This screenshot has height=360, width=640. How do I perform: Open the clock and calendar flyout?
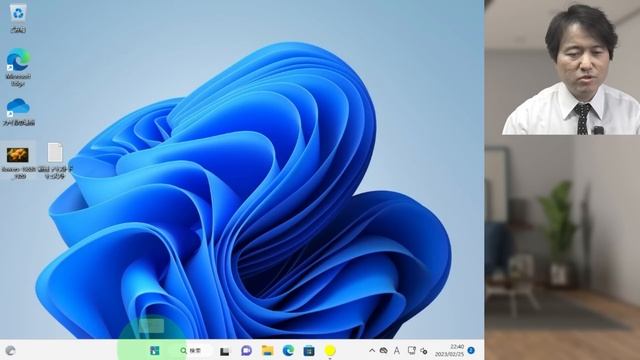[x=450, y=351]
